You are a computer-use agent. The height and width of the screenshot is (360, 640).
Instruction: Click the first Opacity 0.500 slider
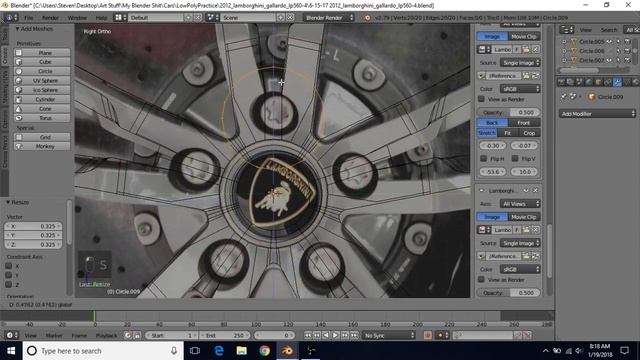[509, 112]
